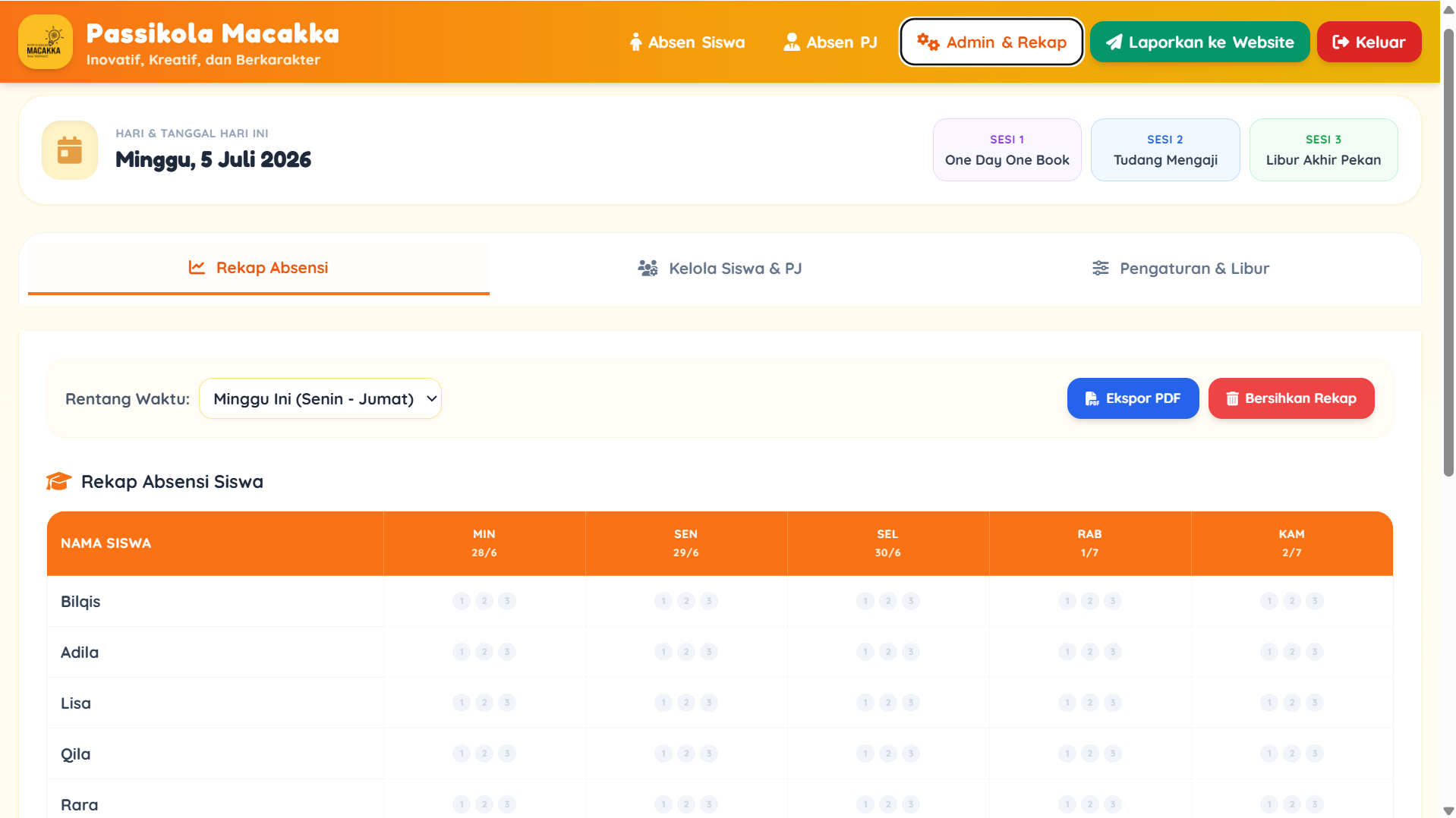1456x818 pixels.
Task: Click the MIN 28/6 column header
Action: [x=484, y=543]
